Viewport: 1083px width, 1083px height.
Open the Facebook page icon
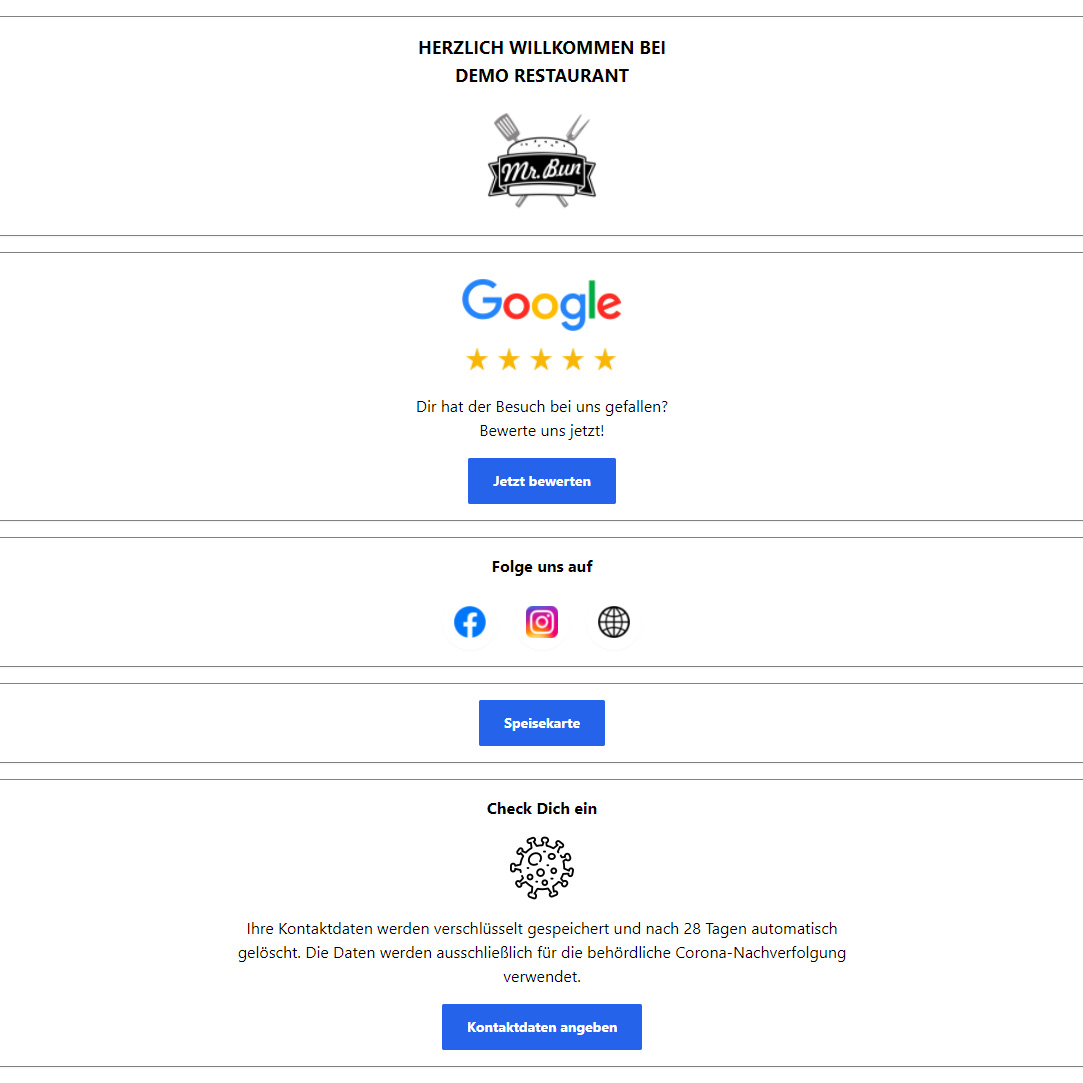[470, 622]
